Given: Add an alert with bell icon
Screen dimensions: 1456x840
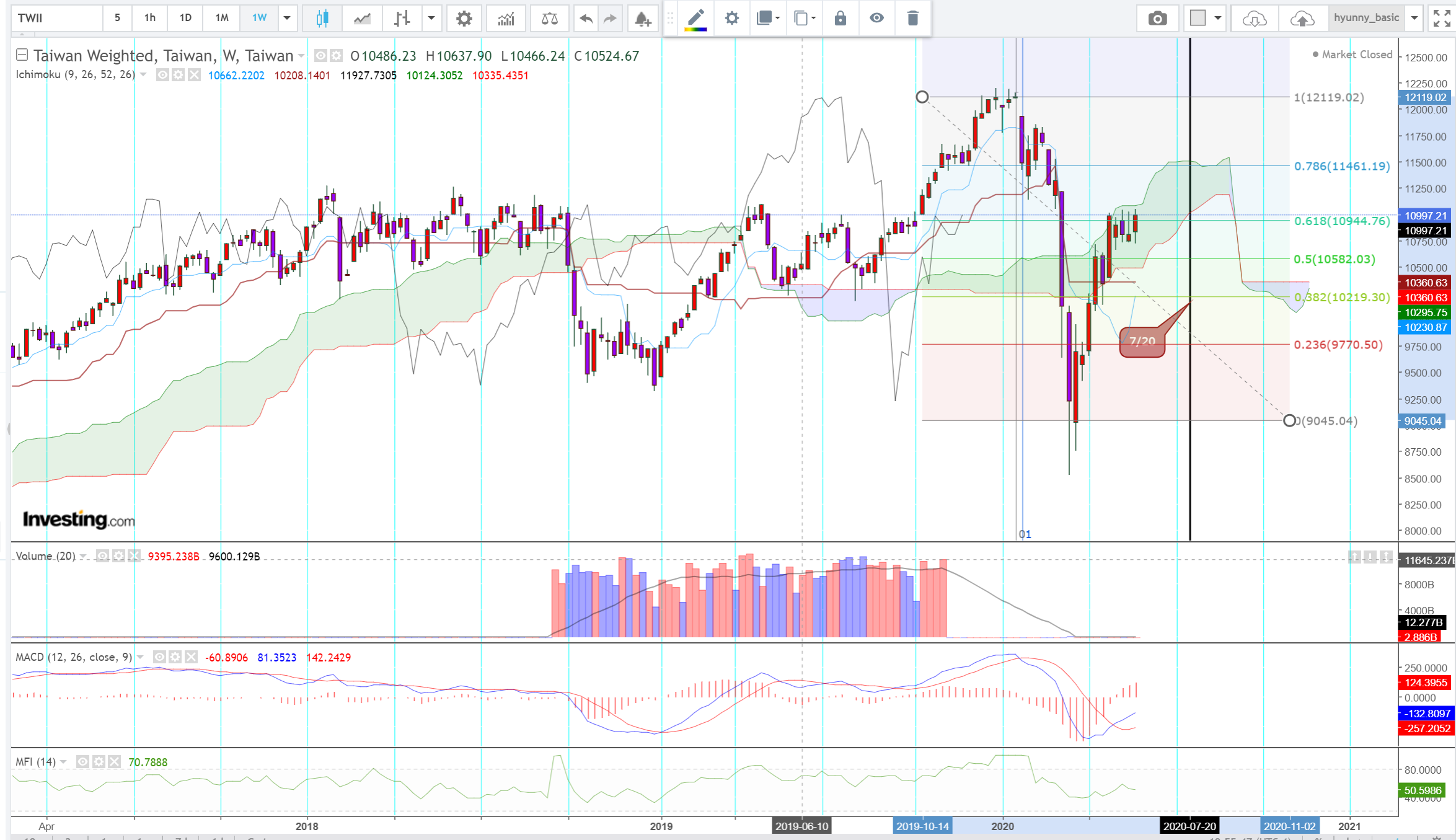Looking at the screenshot, I should click(643, 18).
